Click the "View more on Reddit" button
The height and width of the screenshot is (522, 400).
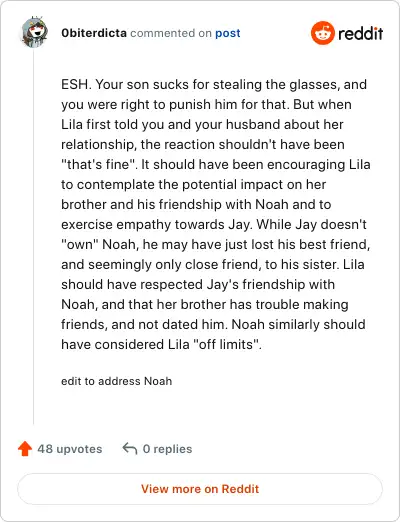200,489
